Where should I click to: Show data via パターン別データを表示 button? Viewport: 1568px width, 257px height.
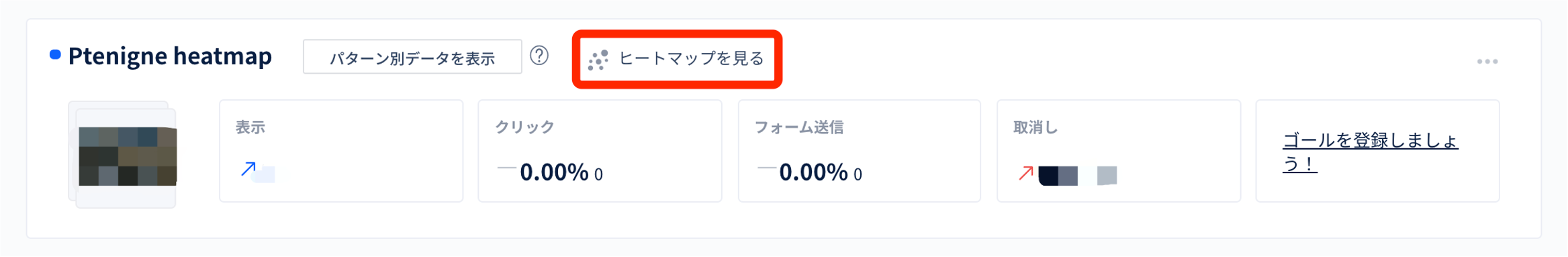pyautogui.click(x=412, y=57)
